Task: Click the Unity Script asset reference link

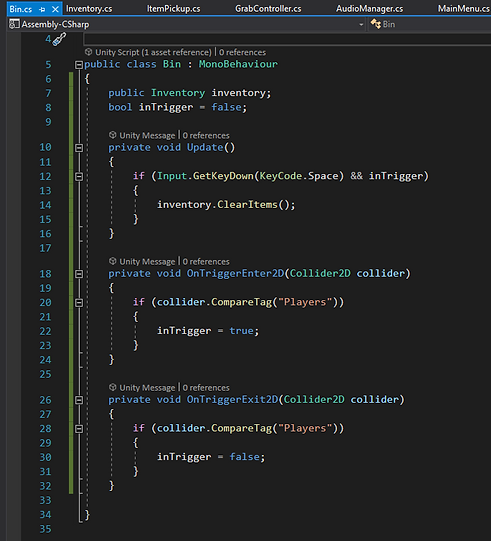Action: point(153,52)
